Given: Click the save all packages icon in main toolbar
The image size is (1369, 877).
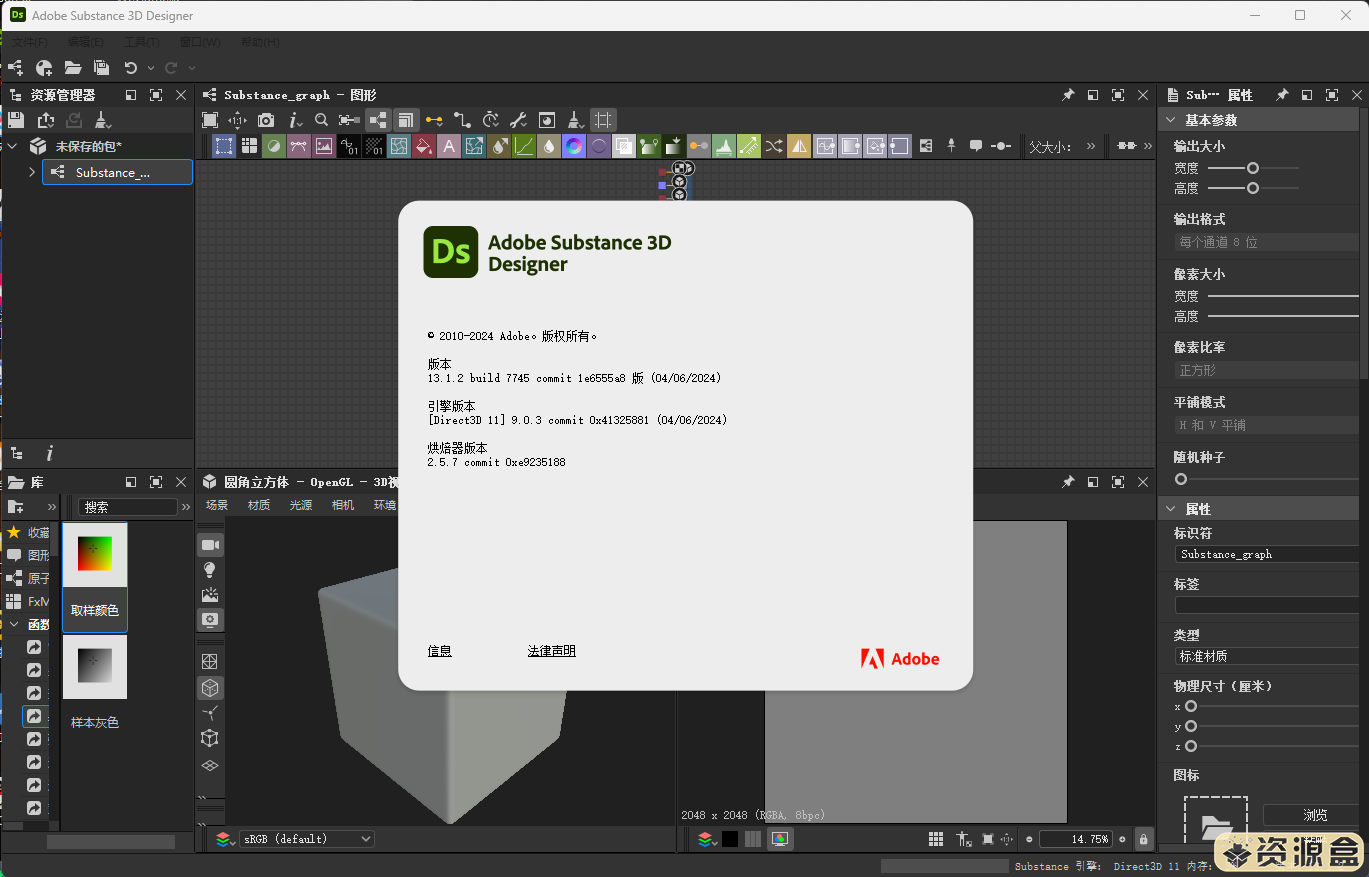Looking at the screenshot, I should (x=101, y=68).
